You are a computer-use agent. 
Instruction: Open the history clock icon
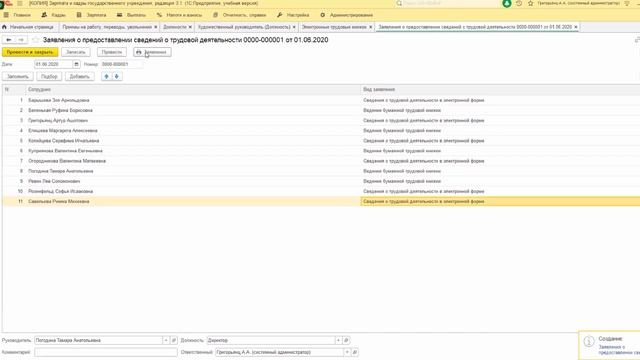coord(519,3)
